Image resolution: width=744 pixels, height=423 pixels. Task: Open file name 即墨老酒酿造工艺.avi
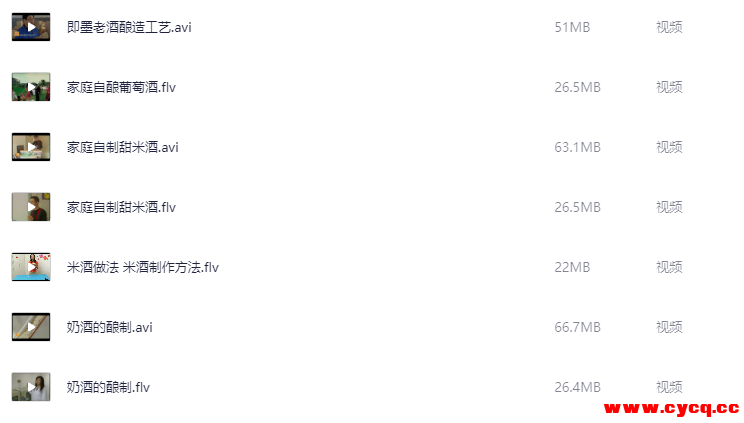click(129, 27)
